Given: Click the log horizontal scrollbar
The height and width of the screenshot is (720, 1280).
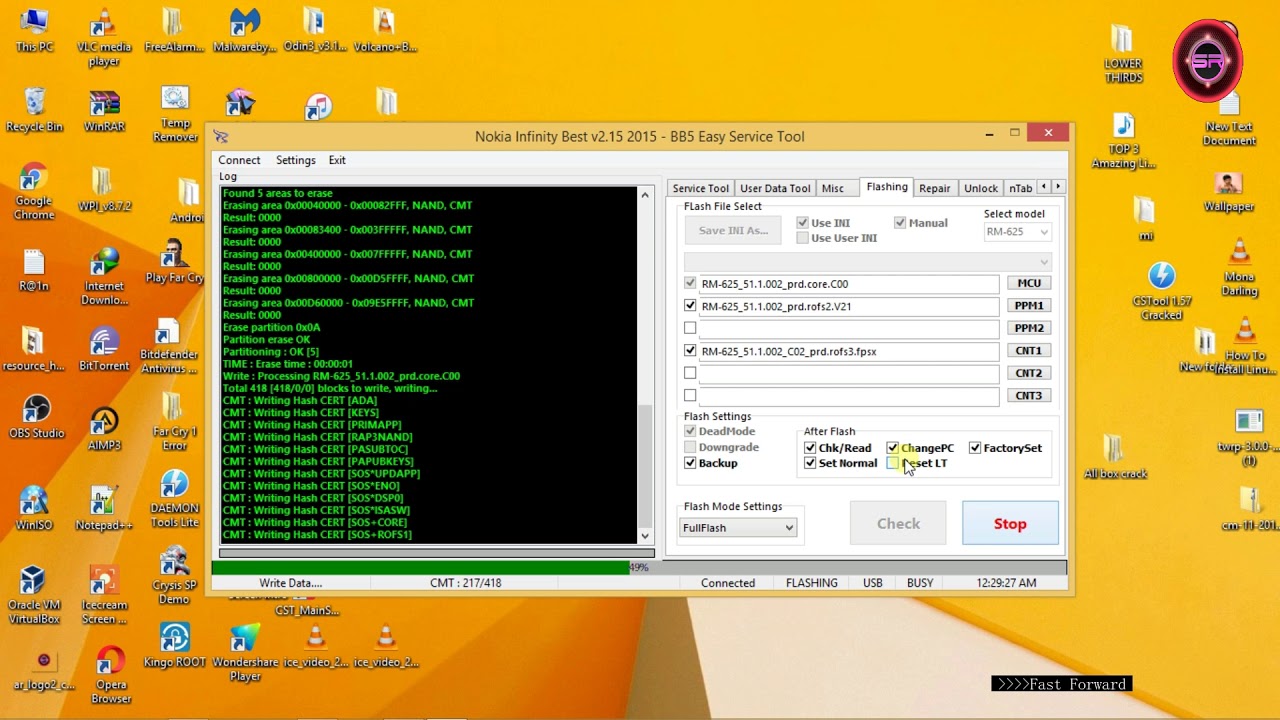Looking at the screenshot, I should (436, 552).
